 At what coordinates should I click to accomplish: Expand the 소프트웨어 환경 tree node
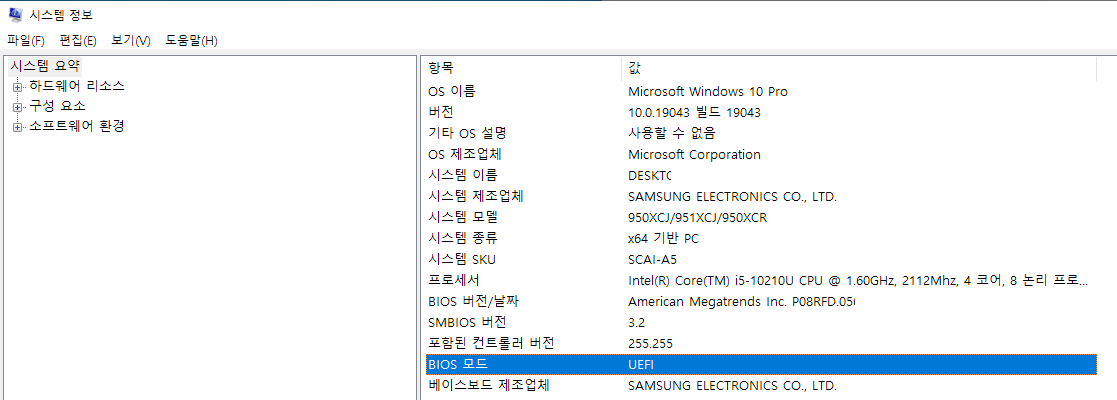coord(17,127)
